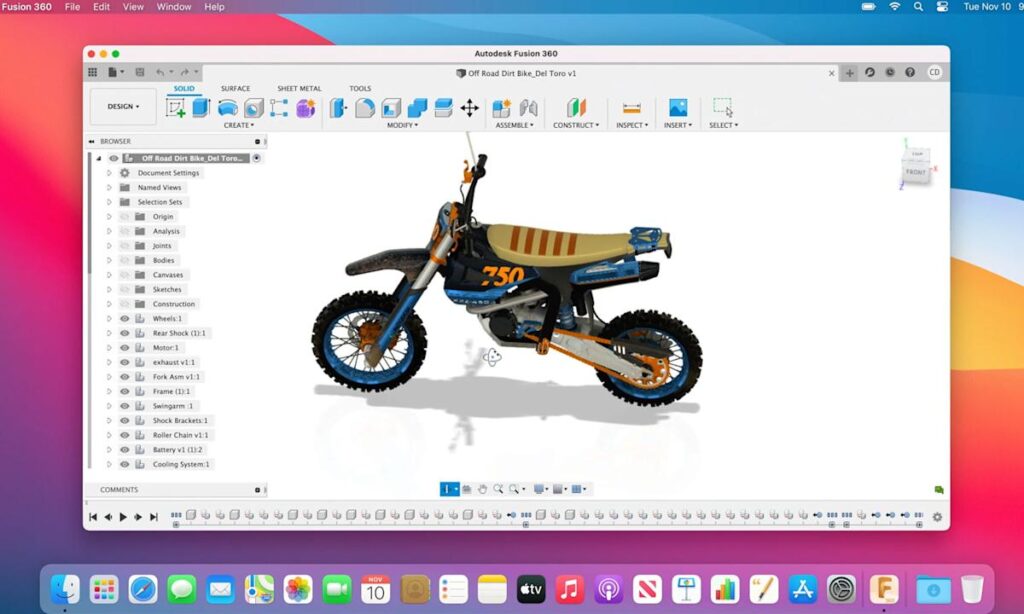Click the Orbit tool below the canvas
Viewport: 1024px width, 614px height.
467,489
